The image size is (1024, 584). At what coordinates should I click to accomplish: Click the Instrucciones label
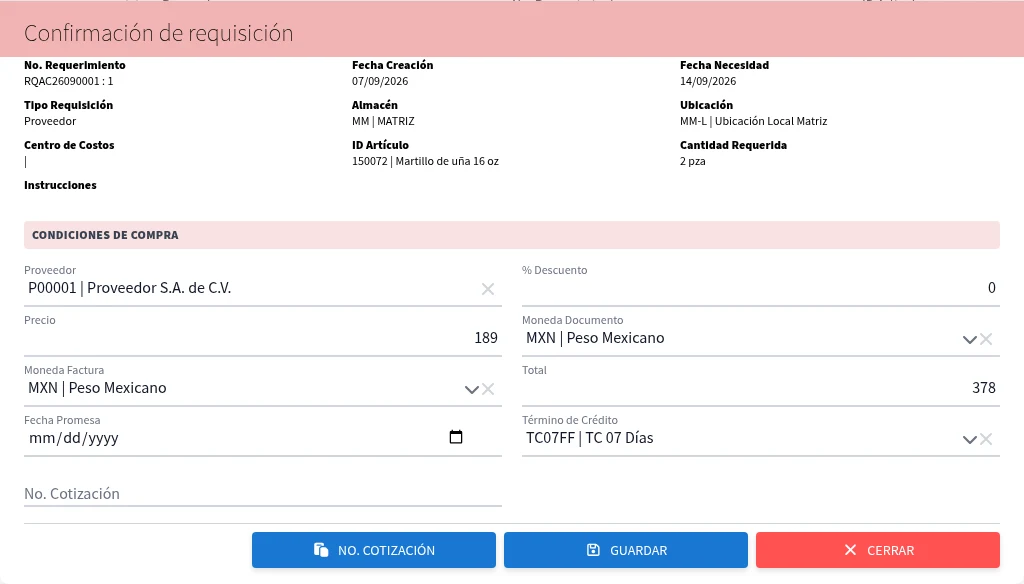(60, 185)
